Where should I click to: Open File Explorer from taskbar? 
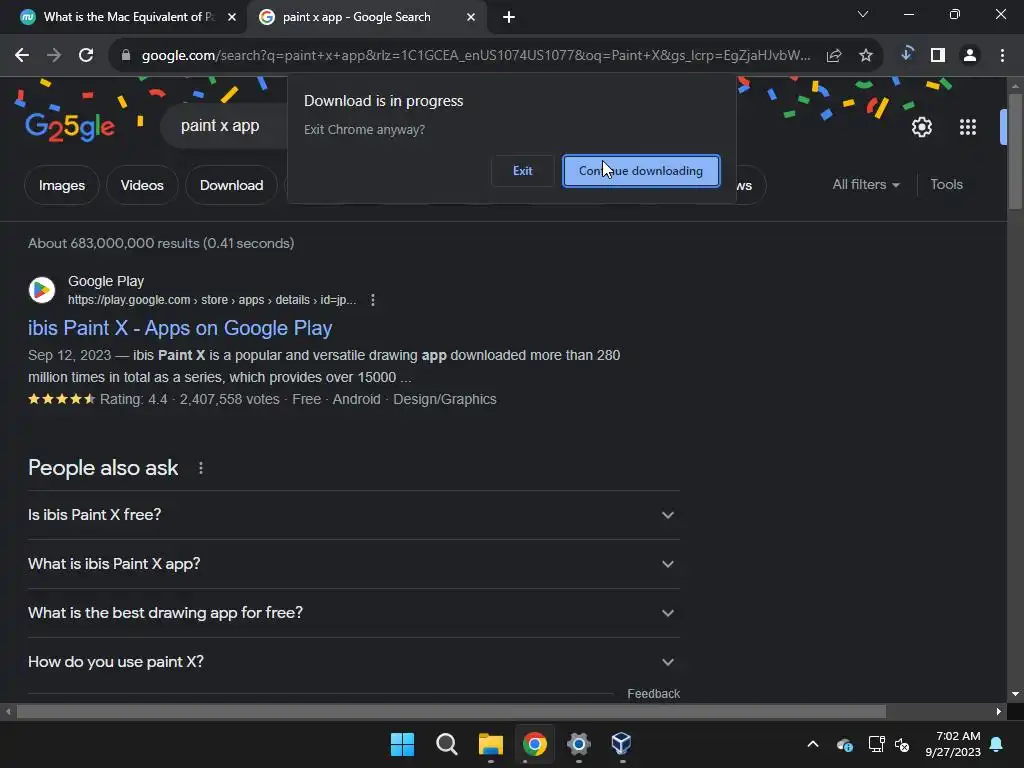pos(490,744)
